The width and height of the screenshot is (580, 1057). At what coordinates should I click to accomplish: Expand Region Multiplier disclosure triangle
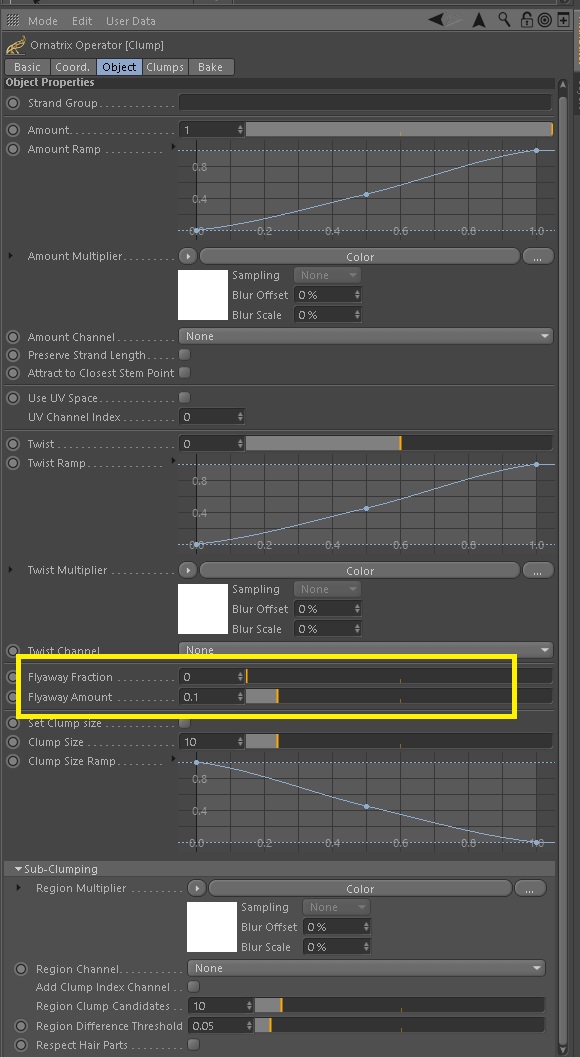point(19,888)
